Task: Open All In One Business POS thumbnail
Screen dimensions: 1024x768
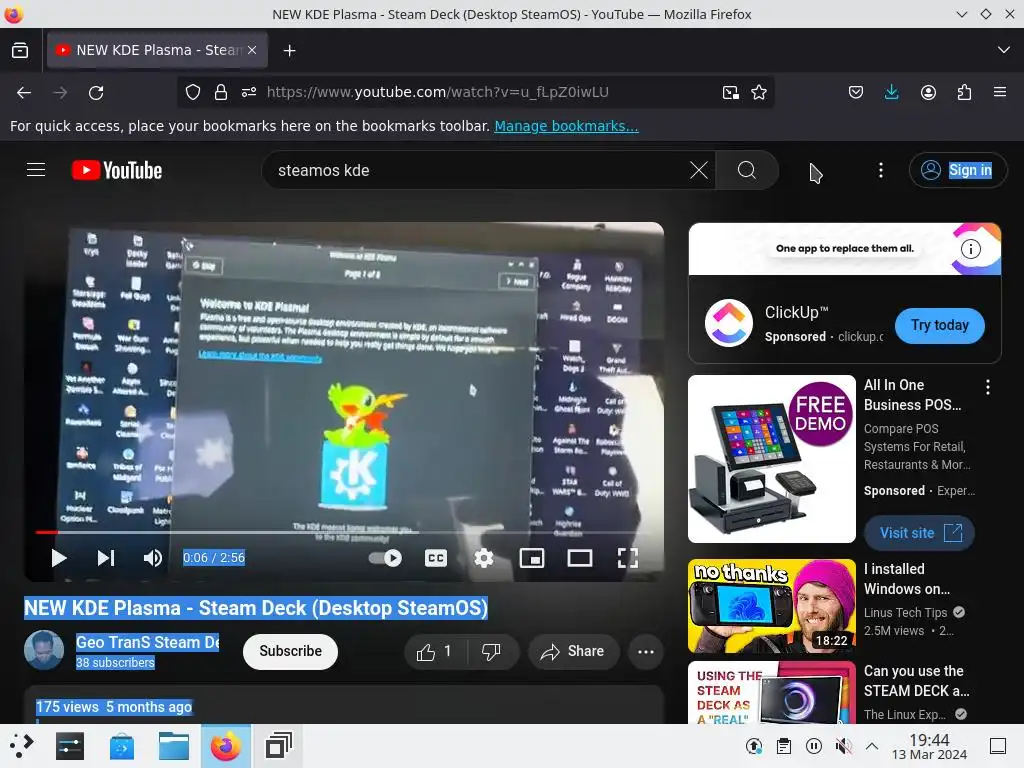Action: coord(772,459)
